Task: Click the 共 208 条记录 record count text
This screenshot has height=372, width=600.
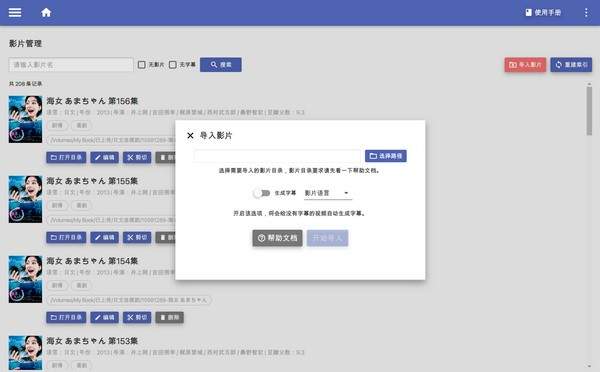Action: [26, 83]
